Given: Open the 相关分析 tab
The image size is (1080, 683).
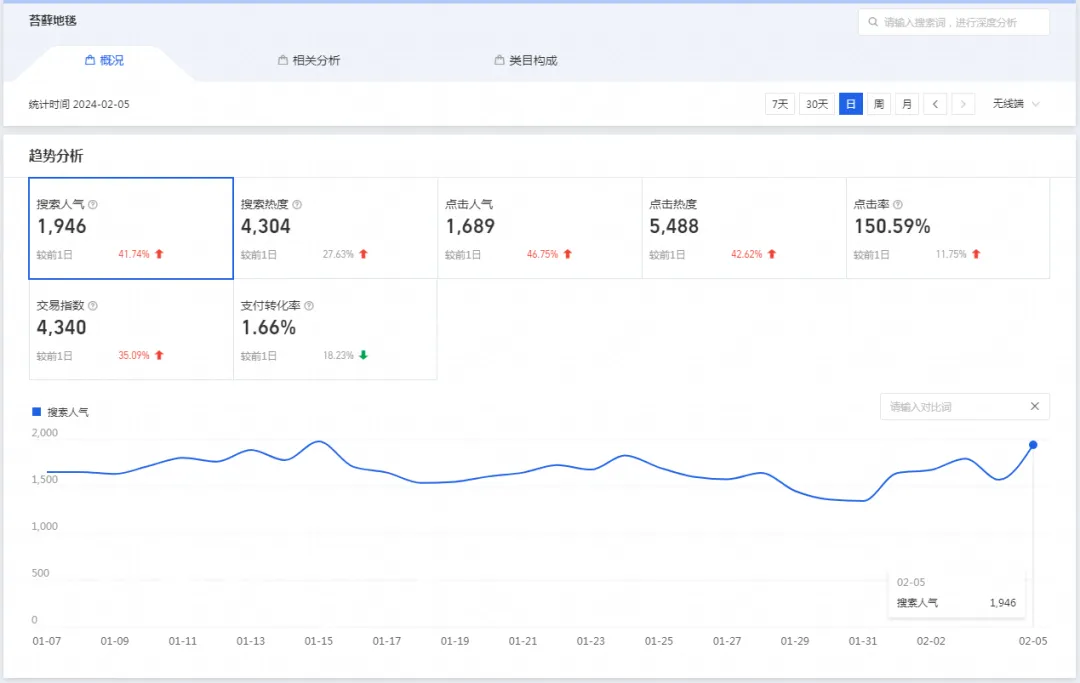Looking at the screenshot, I should click(x=309, y=60).
